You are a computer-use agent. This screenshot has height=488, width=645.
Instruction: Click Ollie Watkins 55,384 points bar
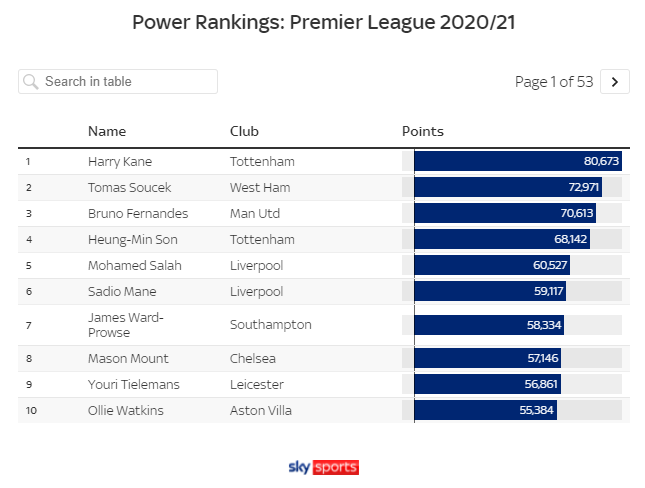pos(485,410)
